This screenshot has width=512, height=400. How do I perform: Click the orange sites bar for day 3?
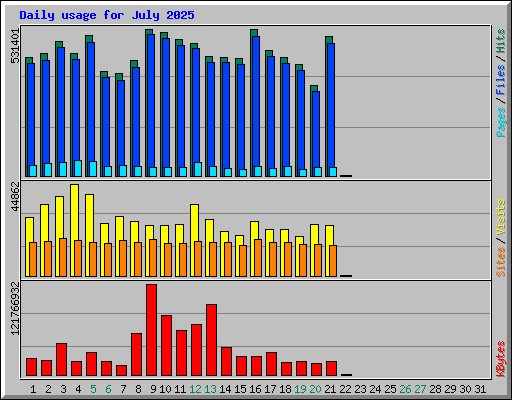(x=63, y=257)
